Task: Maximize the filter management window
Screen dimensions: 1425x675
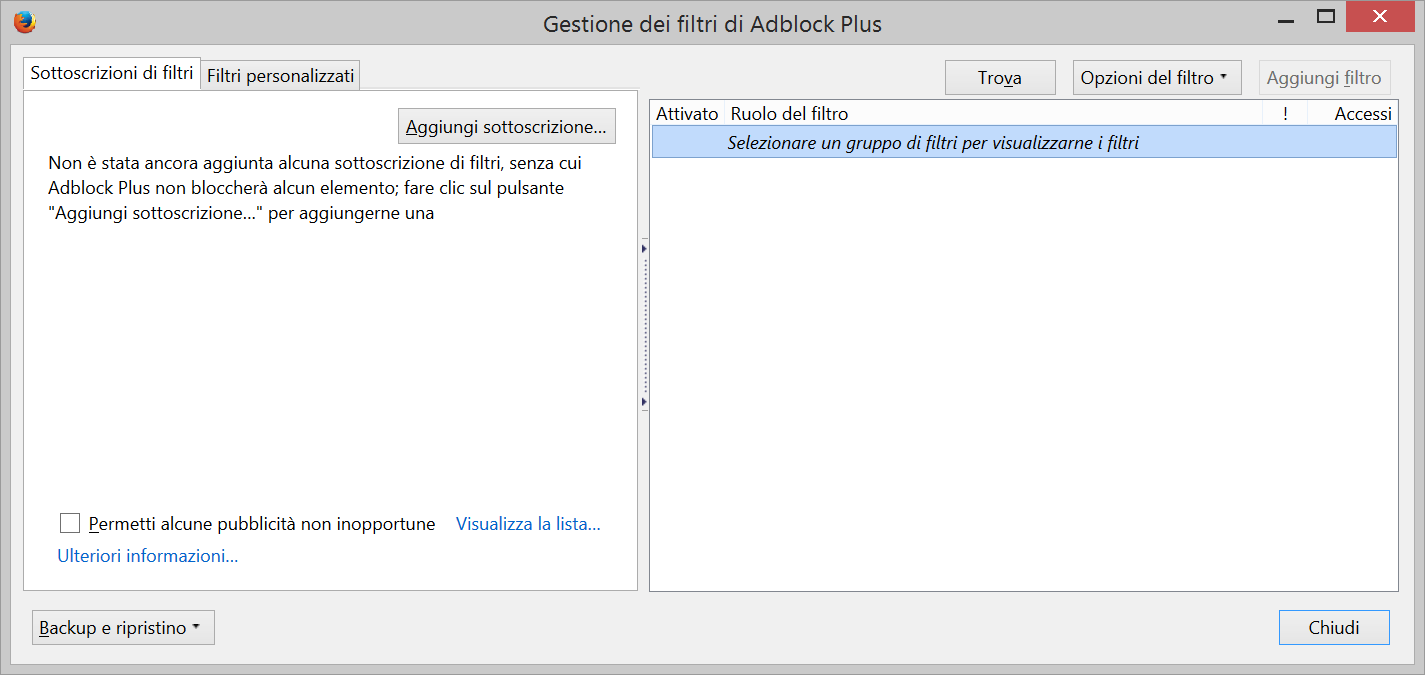Action: [x=1326, y=16]
